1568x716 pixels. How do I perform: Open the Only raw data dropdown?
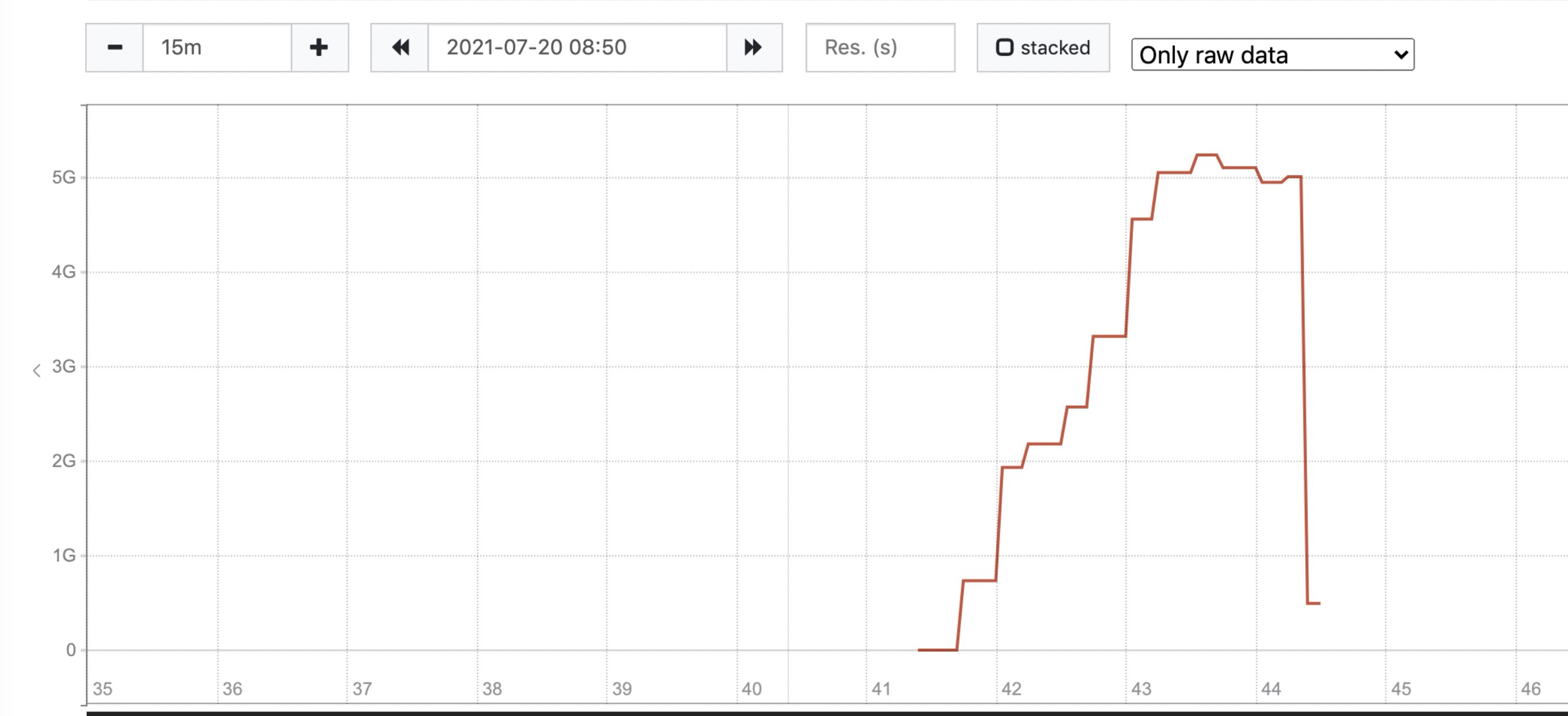coord(1272,55)
